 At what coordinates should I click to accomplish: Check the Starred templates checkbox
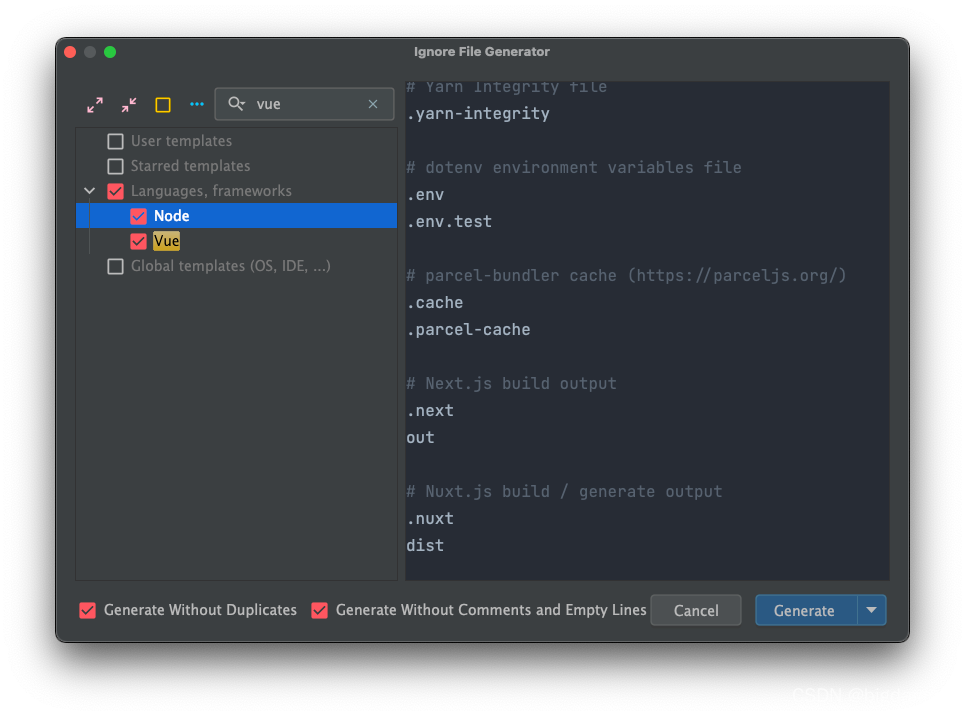tap(115, 166)
